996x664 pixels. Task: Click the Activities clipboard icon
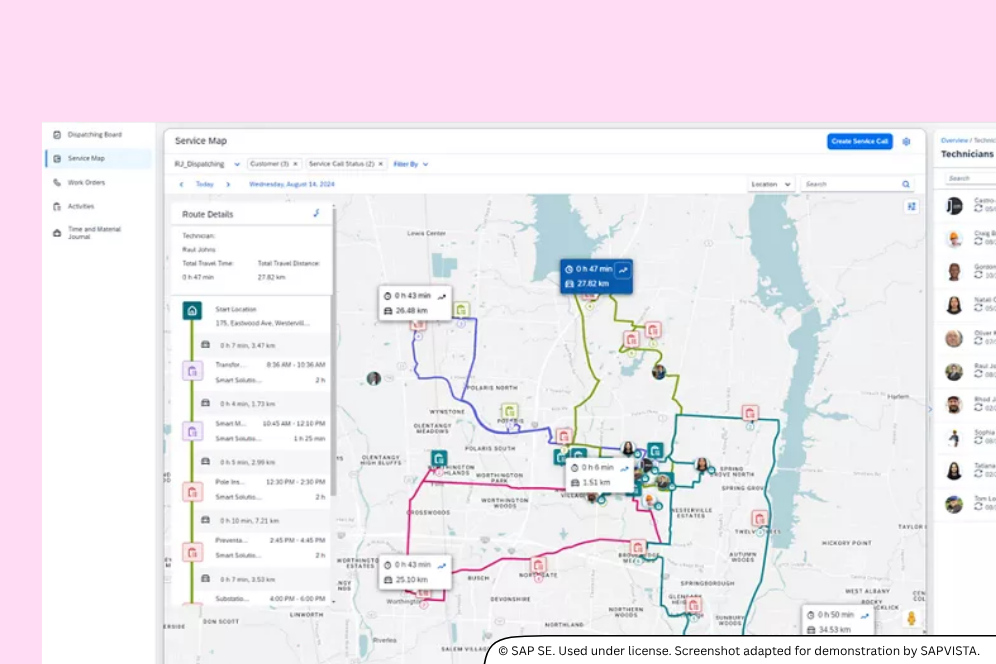57,207
